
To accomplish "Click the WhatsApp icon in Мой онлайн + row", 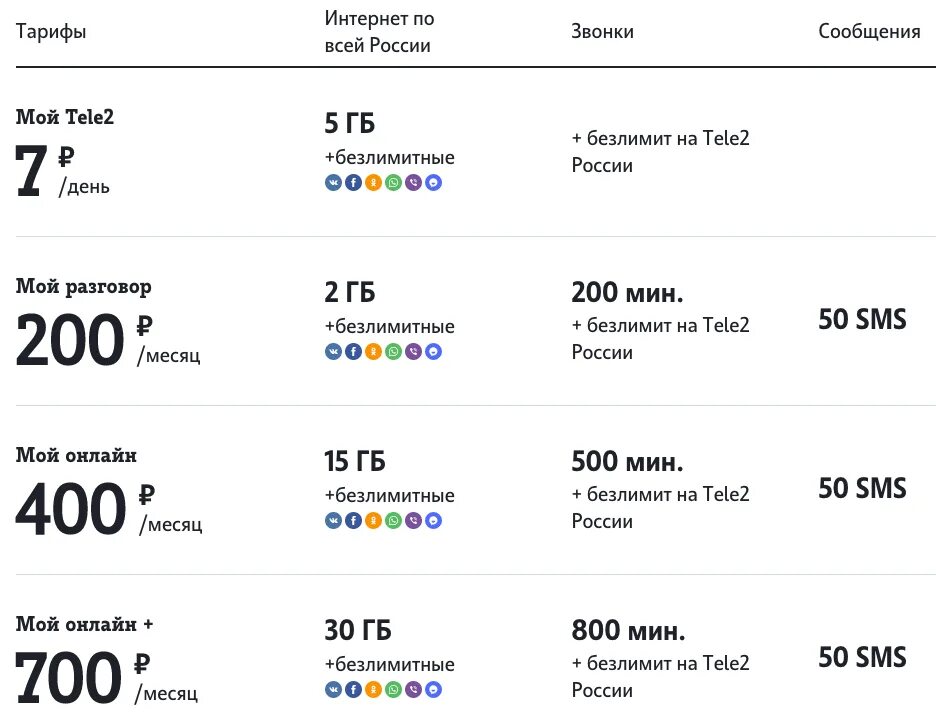I will pos(393,690).
